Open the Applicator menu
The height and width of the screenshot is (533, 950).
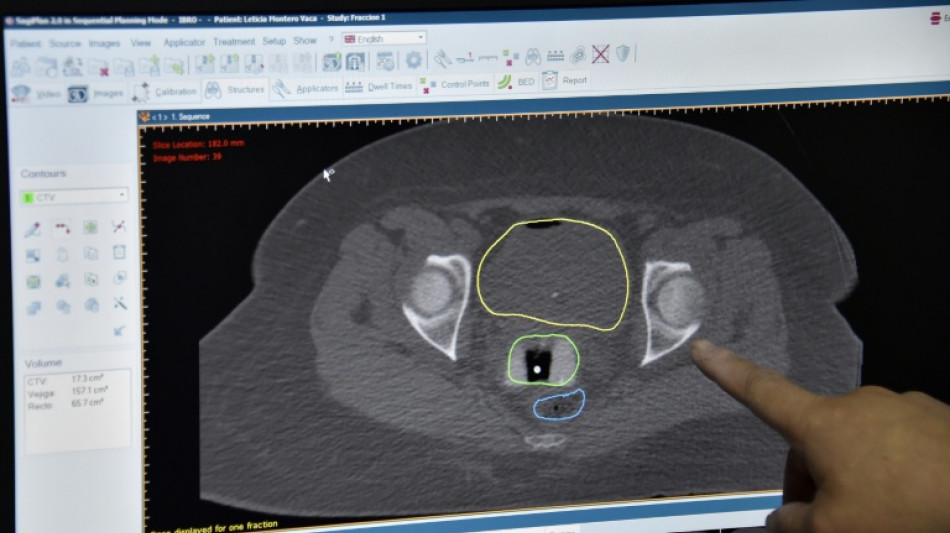pyautogui.click(x=184, y=43)
